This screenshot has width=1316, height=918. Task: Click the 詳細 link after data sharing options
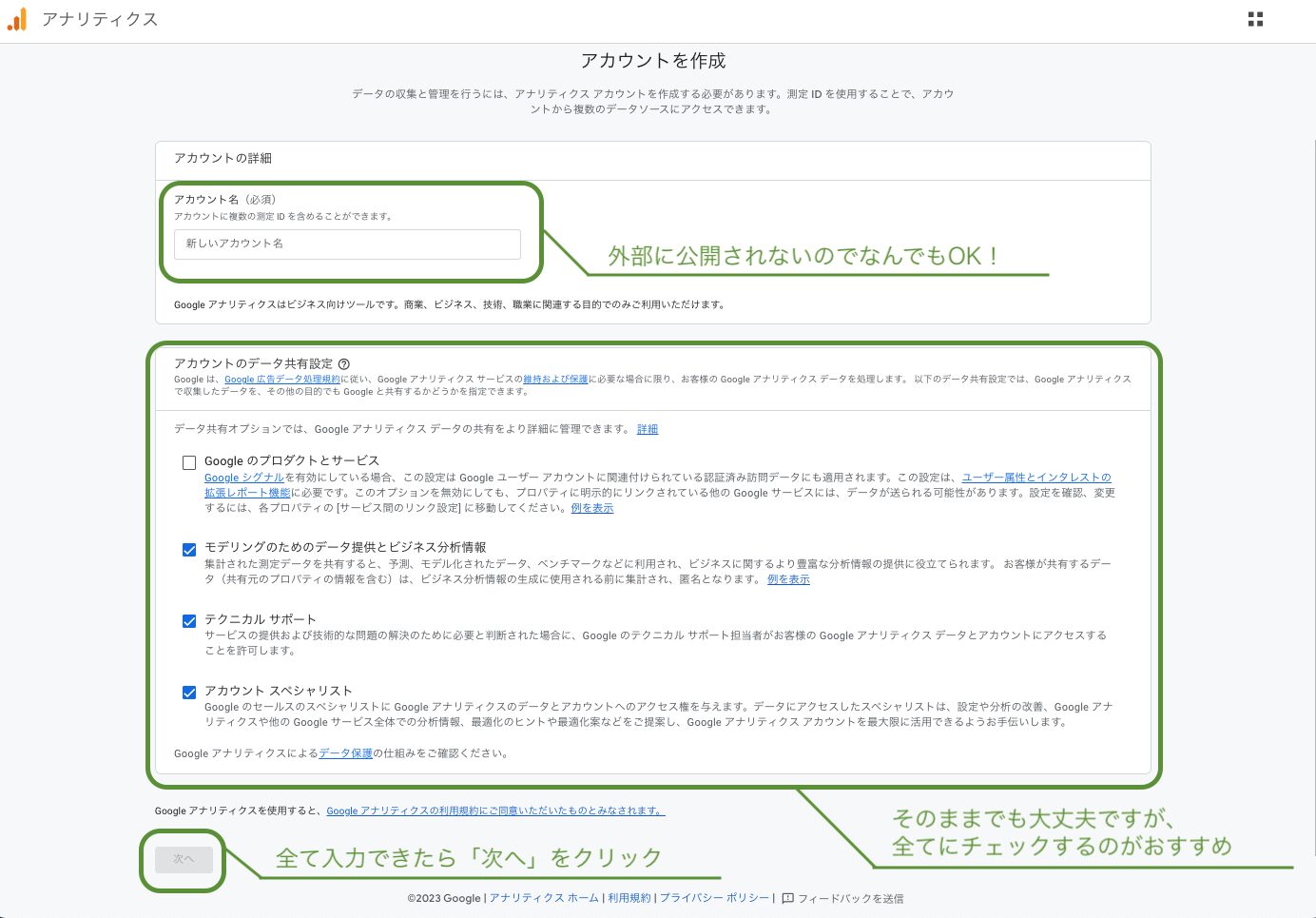tap(648, 429)
